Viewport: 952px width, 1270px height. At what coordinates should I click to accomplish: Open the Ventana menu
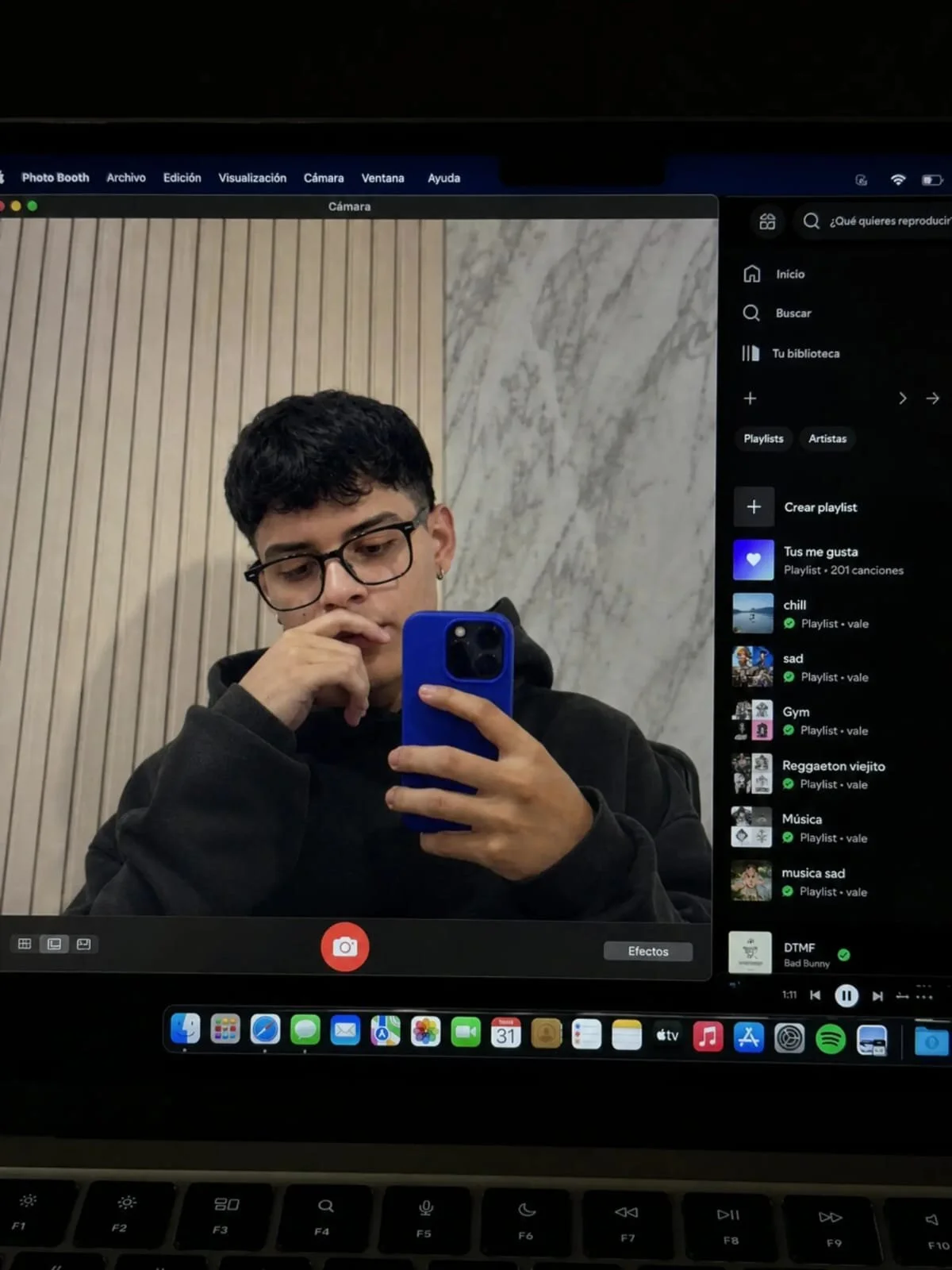coord(382,178)
